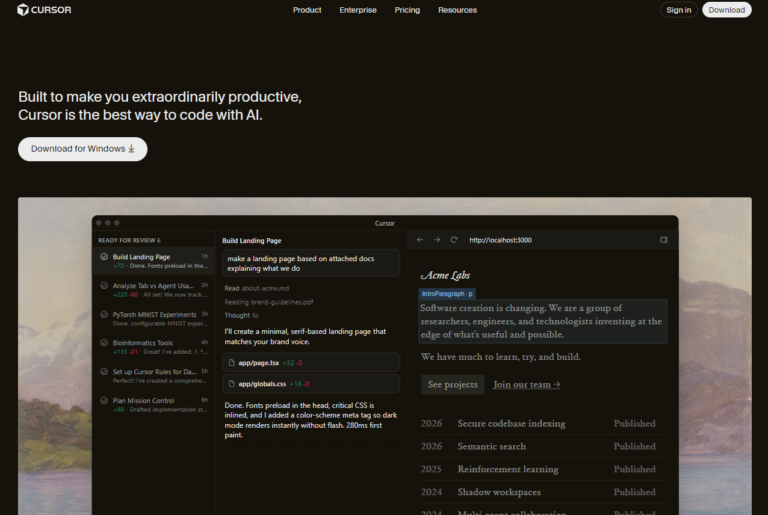Click Semantic search row
Screen dimensions: 768x515
tap(542, 446)
